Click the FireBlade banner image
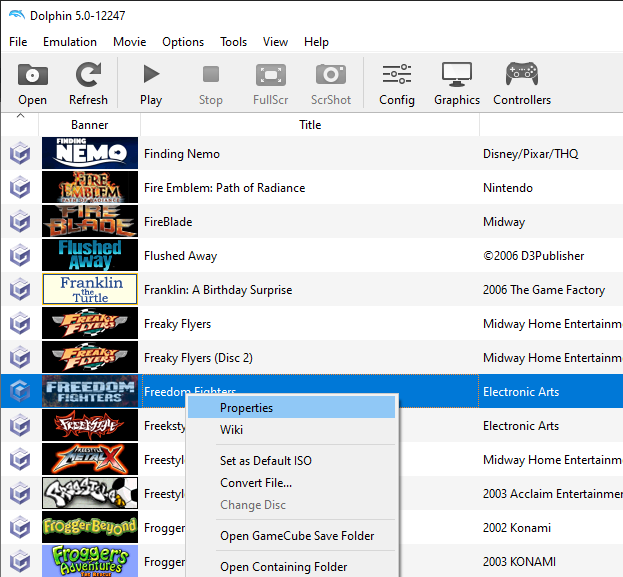This screenshot has height=577, width=623. click(90, 221)
